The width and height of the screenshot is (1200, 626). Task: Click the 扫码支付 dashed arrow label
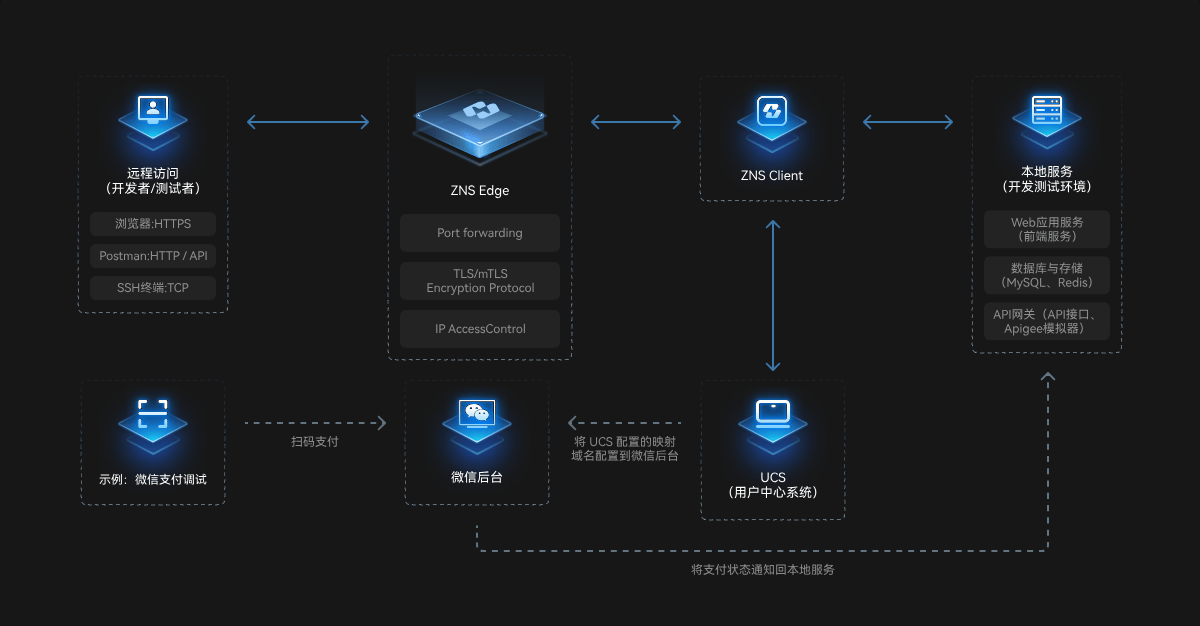(315, 441)
